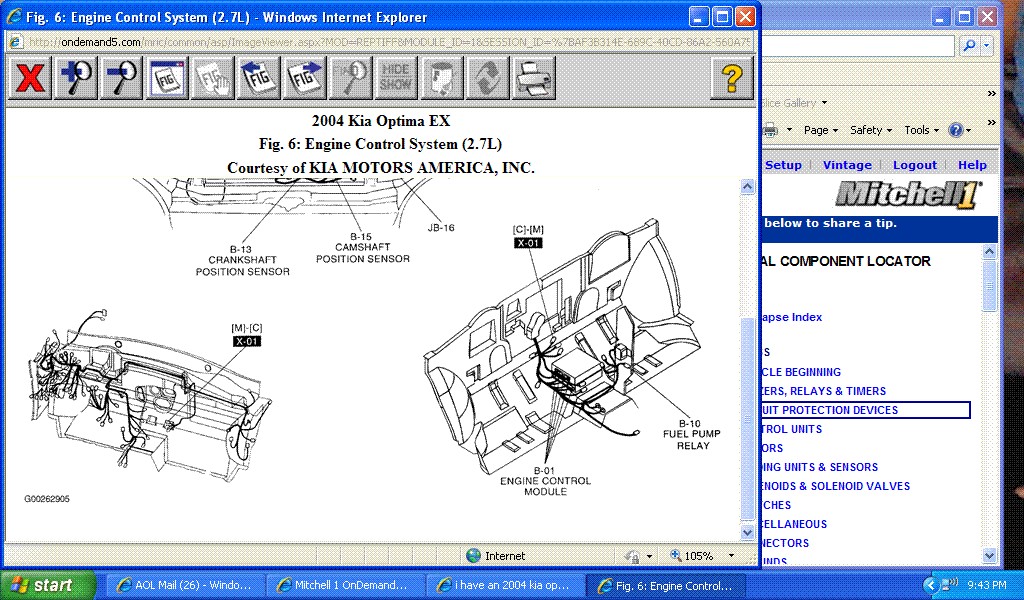
Task: Select the CIRCUIT PROTECTION DEVICES index entry
Action: click(x=866, y=410)
